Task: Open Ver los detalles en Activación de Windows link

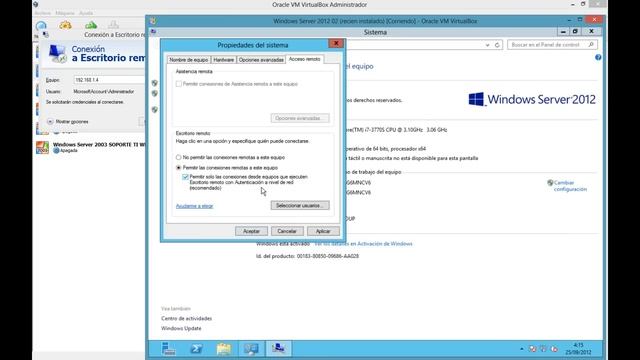Action: click(x=363, y=244)
